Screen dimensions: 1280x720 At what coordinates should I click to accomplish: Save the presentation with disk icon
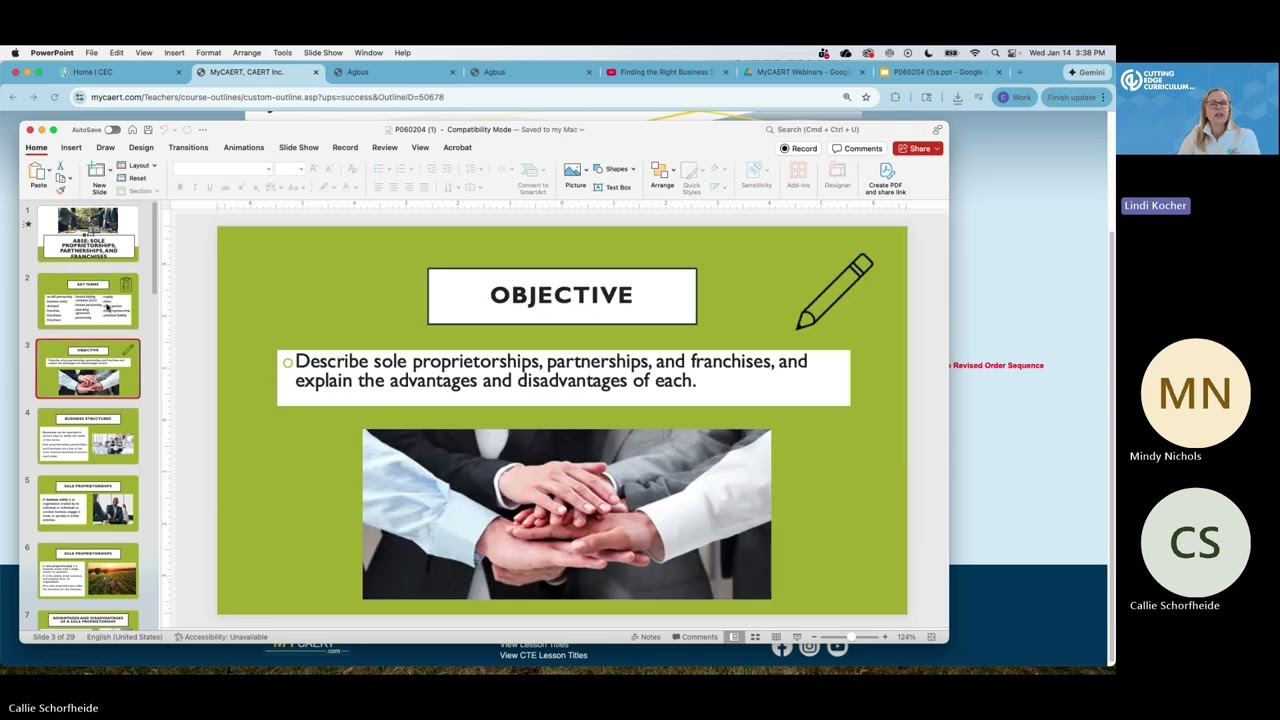(x=148, y=129)
